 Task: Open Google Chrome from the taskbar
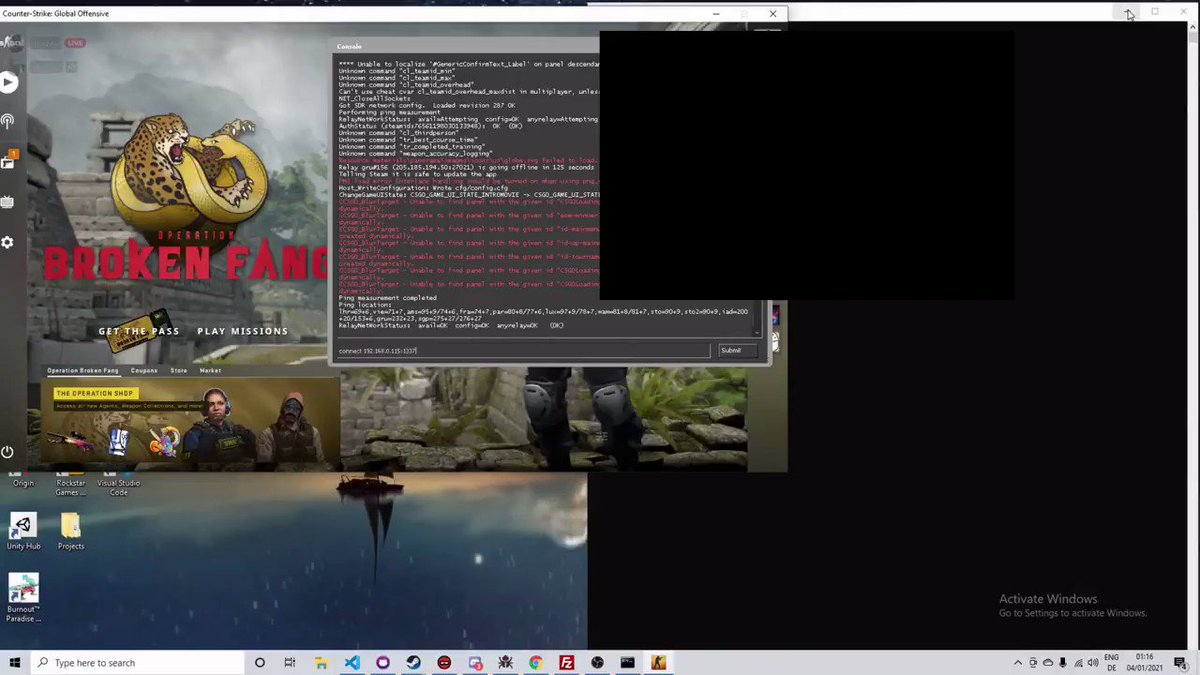coord(536,662)
